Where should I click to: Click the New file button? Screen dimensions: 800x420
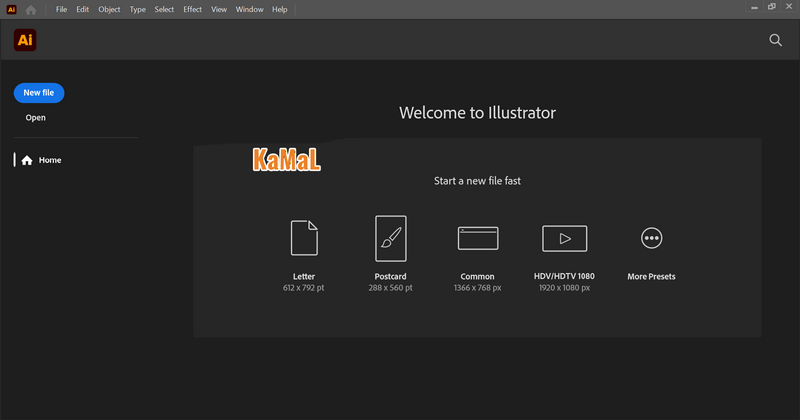[39, 93]
